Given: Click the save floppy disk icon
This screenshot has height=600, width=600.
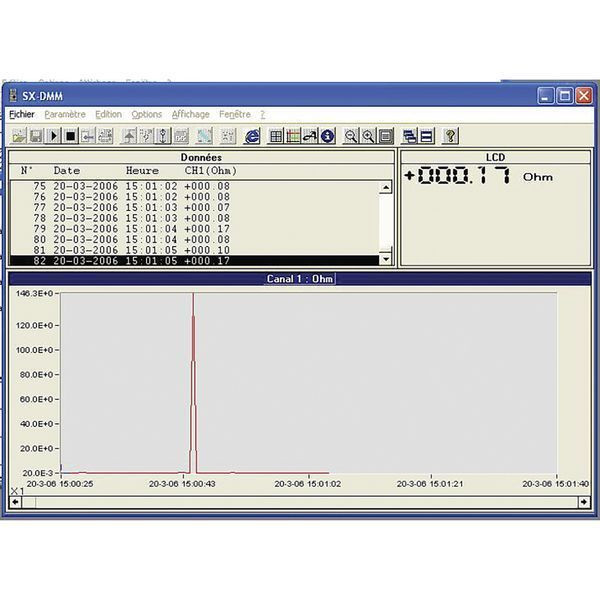Looking at the screenshot, I should click(x=36, y=136).
